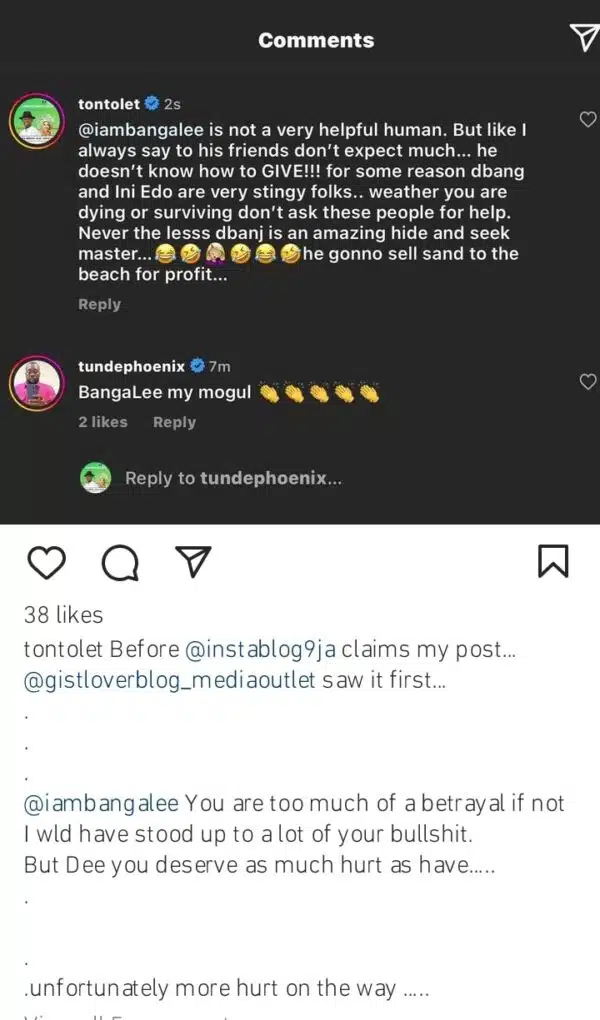Reply to tontolet's comment

coord(99,304)
